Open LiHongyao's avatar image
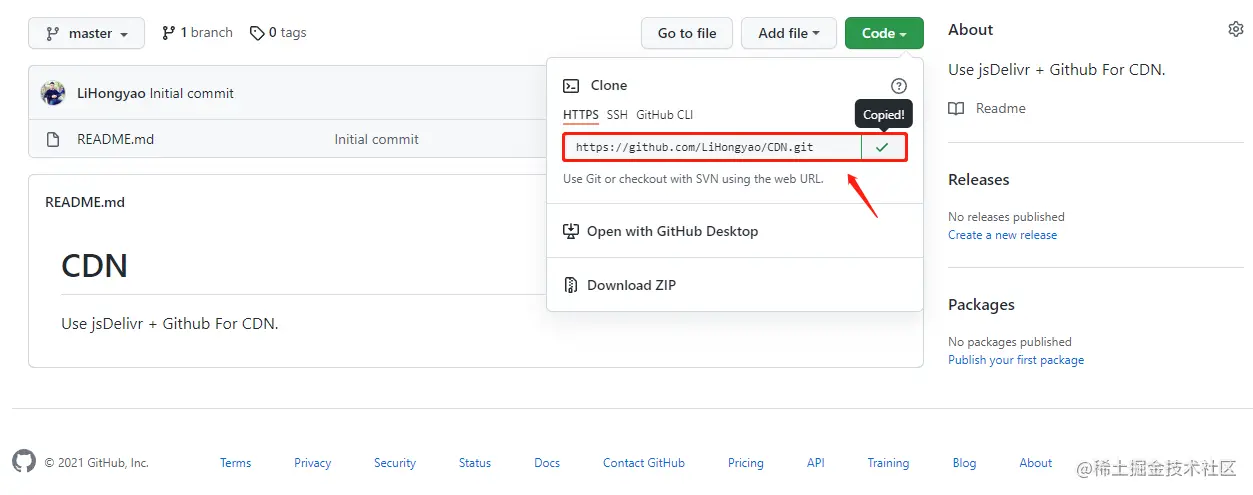The image size is (1253, 495). tap(53, 93)
